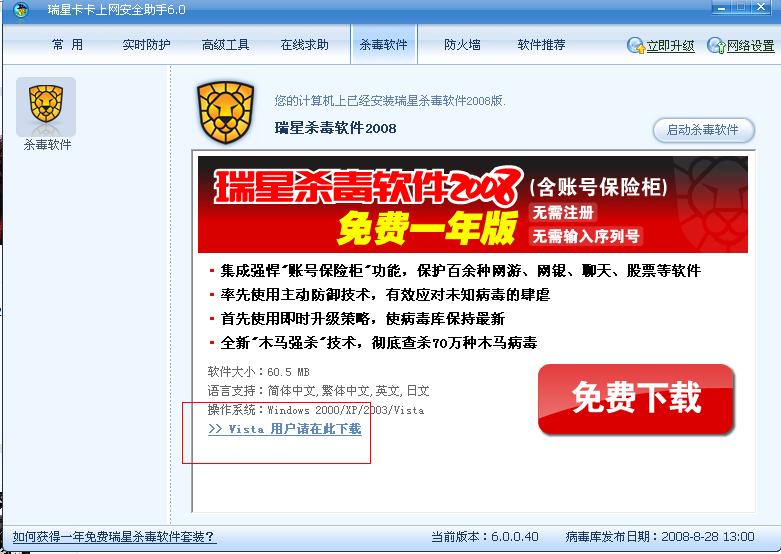Viewport: 781px width, 554px height.
Task: Open the 网络设置 link text
Action: [x=751, y=46]
